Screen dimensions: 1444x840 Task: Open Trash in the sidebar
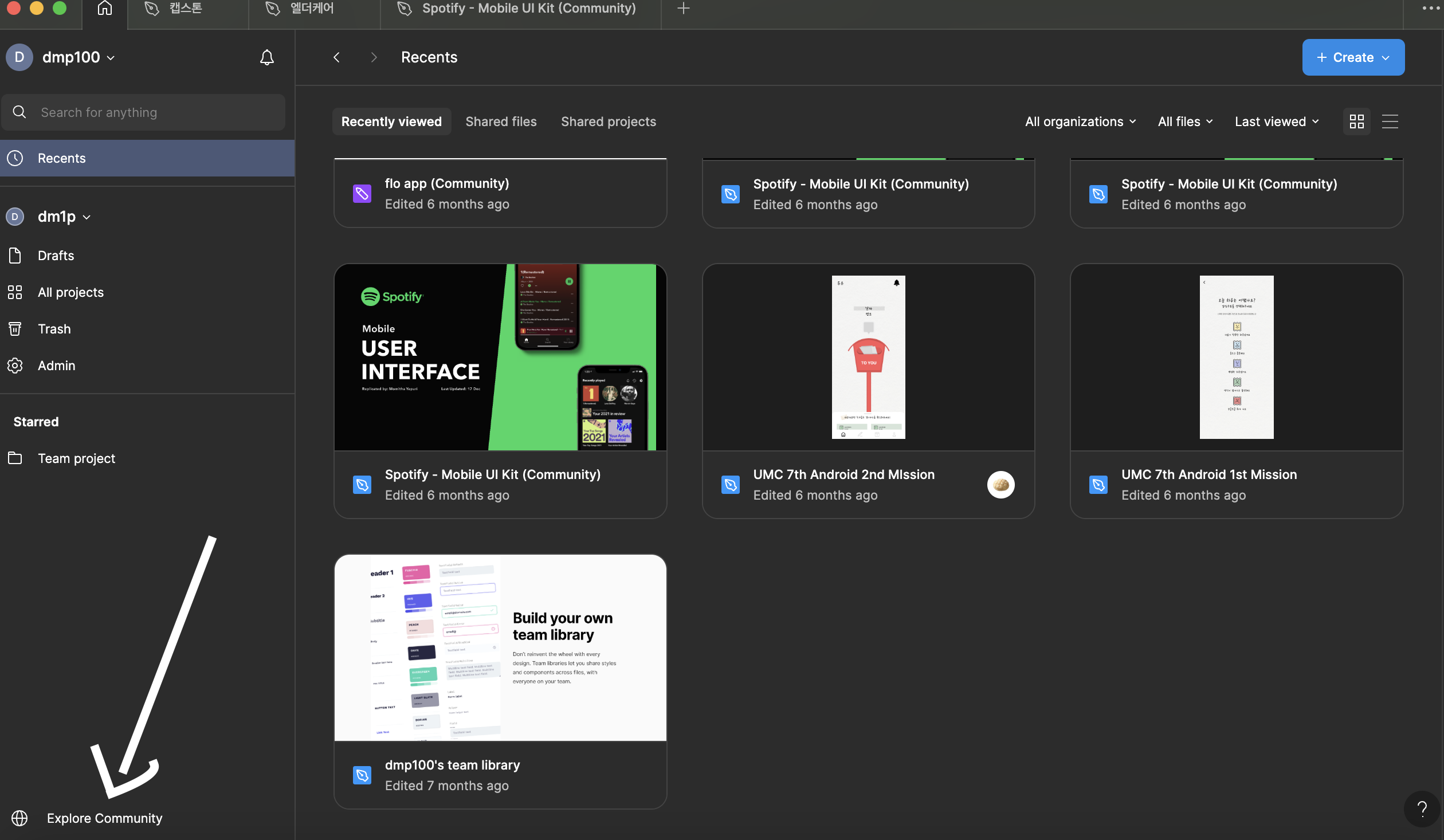54,329
